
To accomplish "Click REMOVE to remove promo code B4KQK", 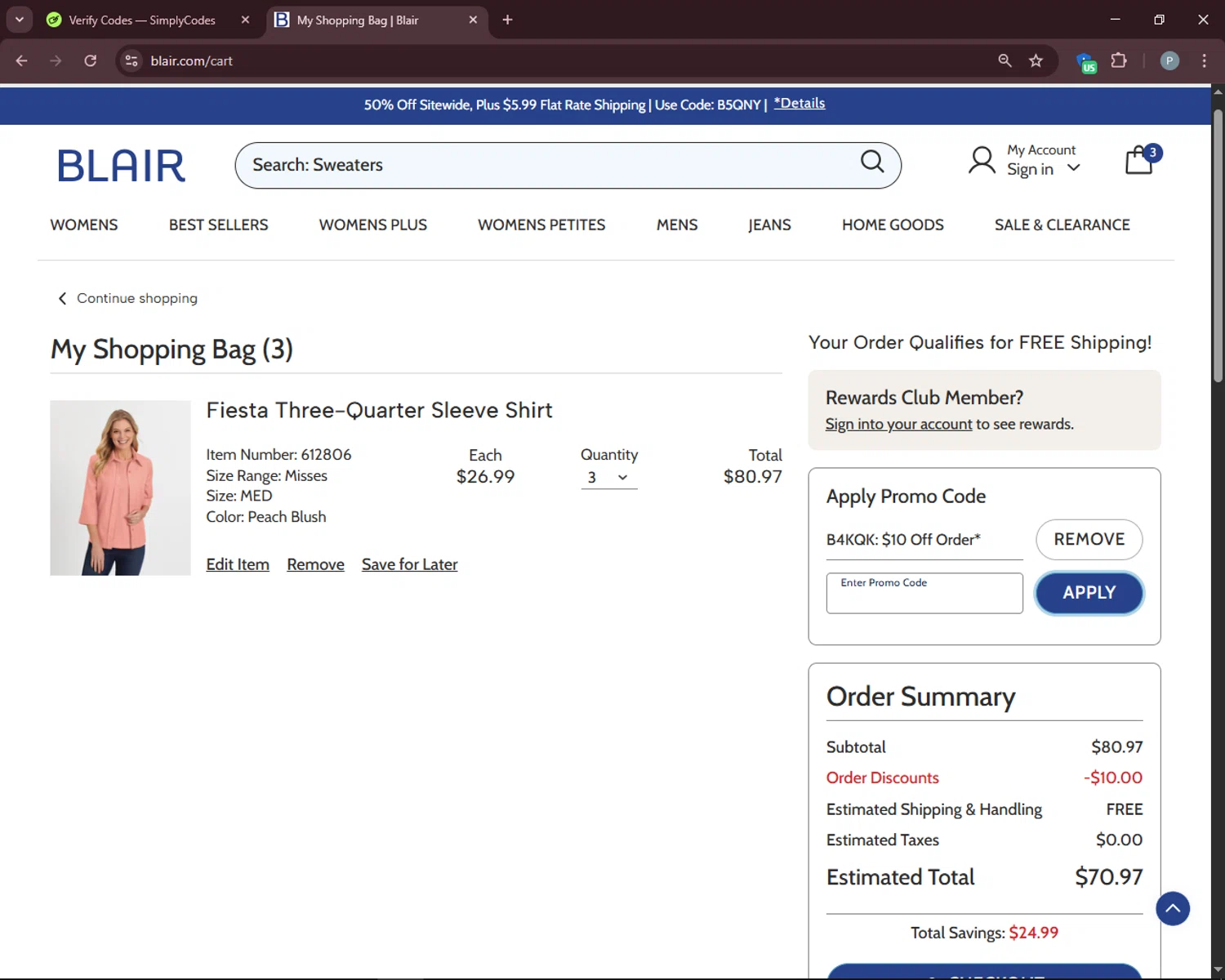I will [x=1089, y=539].
